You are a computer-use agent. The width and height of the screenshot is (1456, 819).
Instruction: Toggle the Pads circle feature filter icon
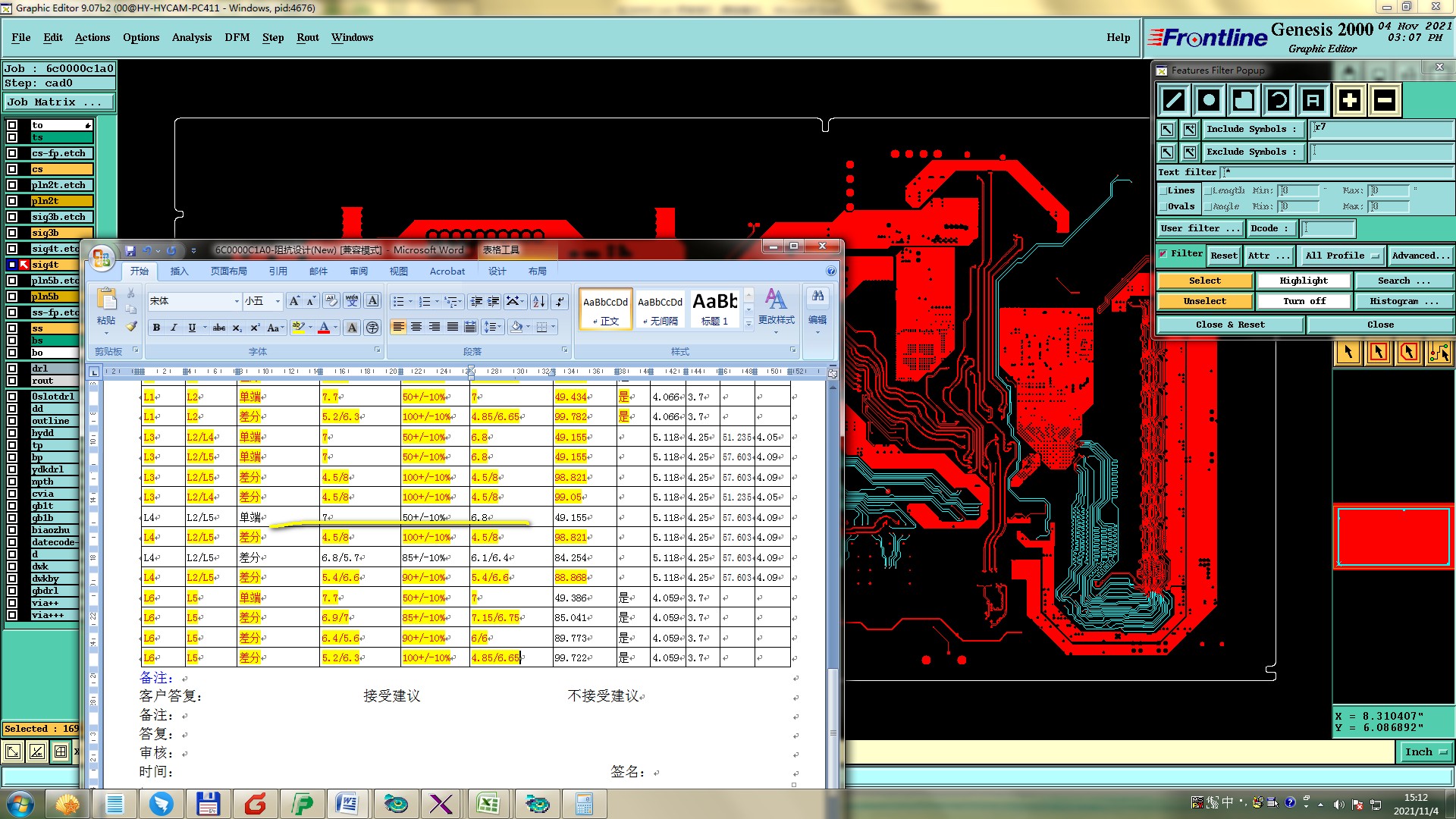click(1209, 100)
